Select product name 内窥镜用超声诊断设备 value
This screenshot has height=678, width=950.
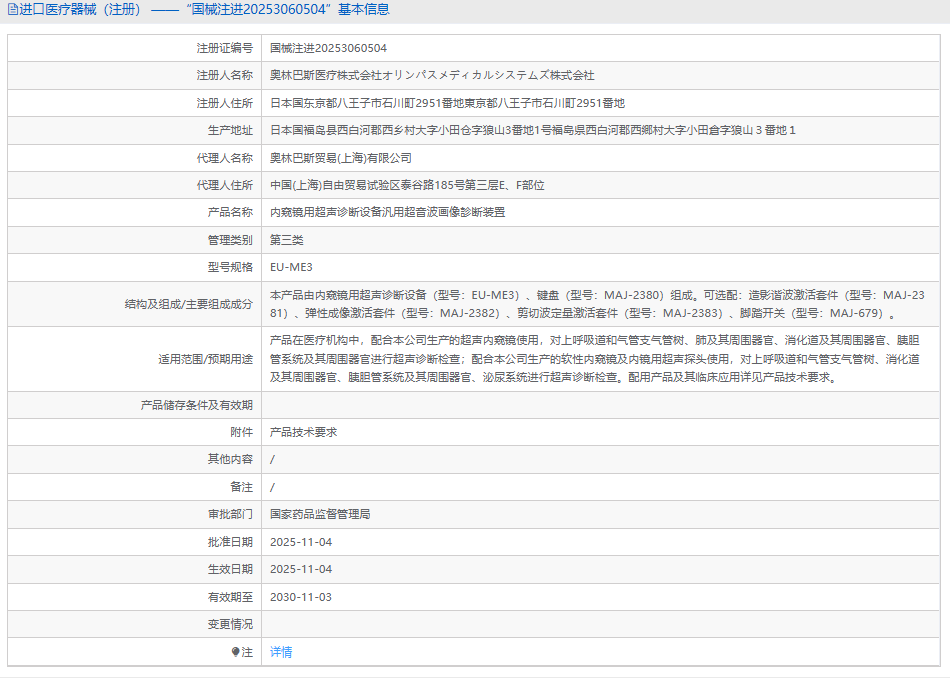pyautogui.click(x=388, y=213)
